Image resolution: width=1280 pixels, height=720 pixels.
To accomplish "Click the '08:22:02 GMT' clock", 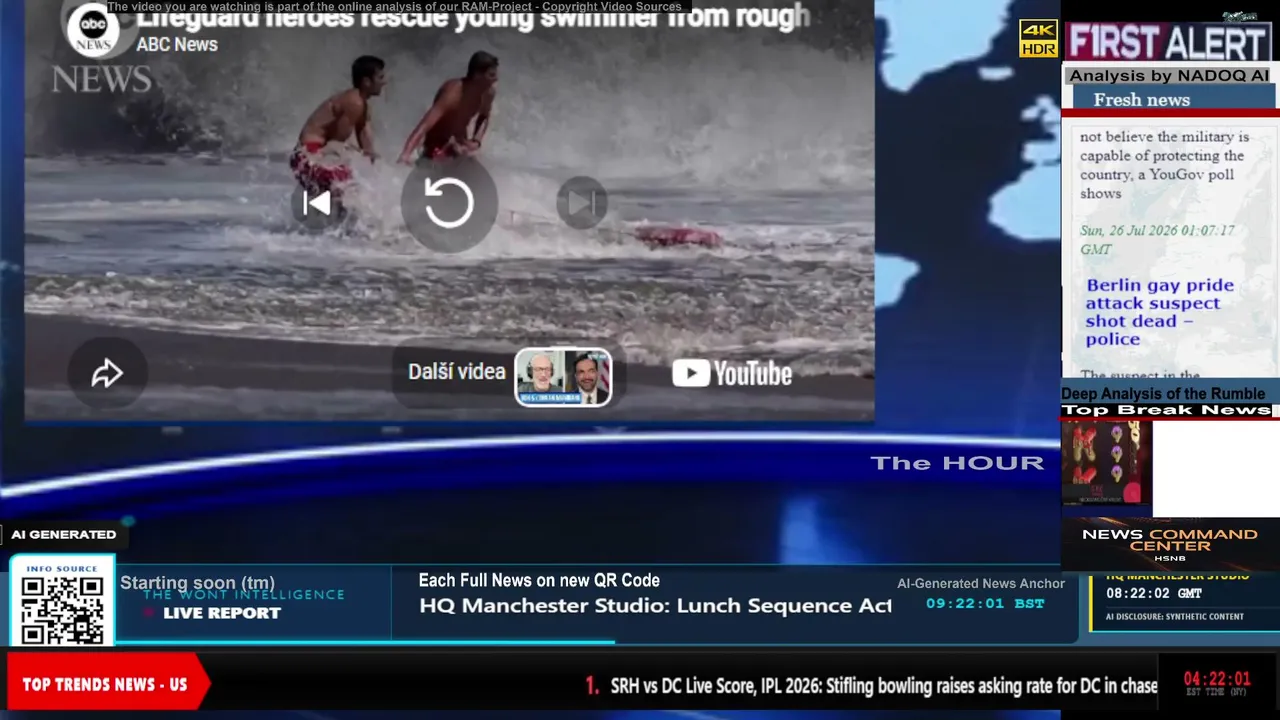I will click(1154, 593).
